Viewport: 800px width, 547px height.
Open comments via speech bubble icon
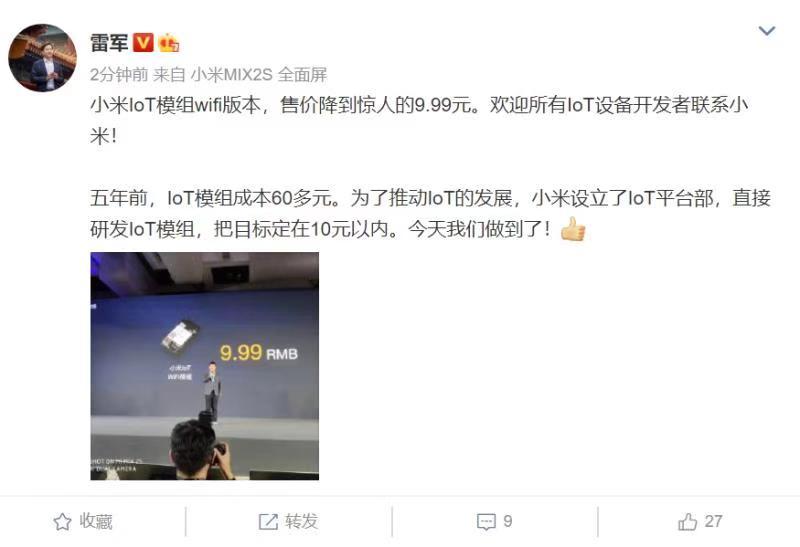[486, 521]
